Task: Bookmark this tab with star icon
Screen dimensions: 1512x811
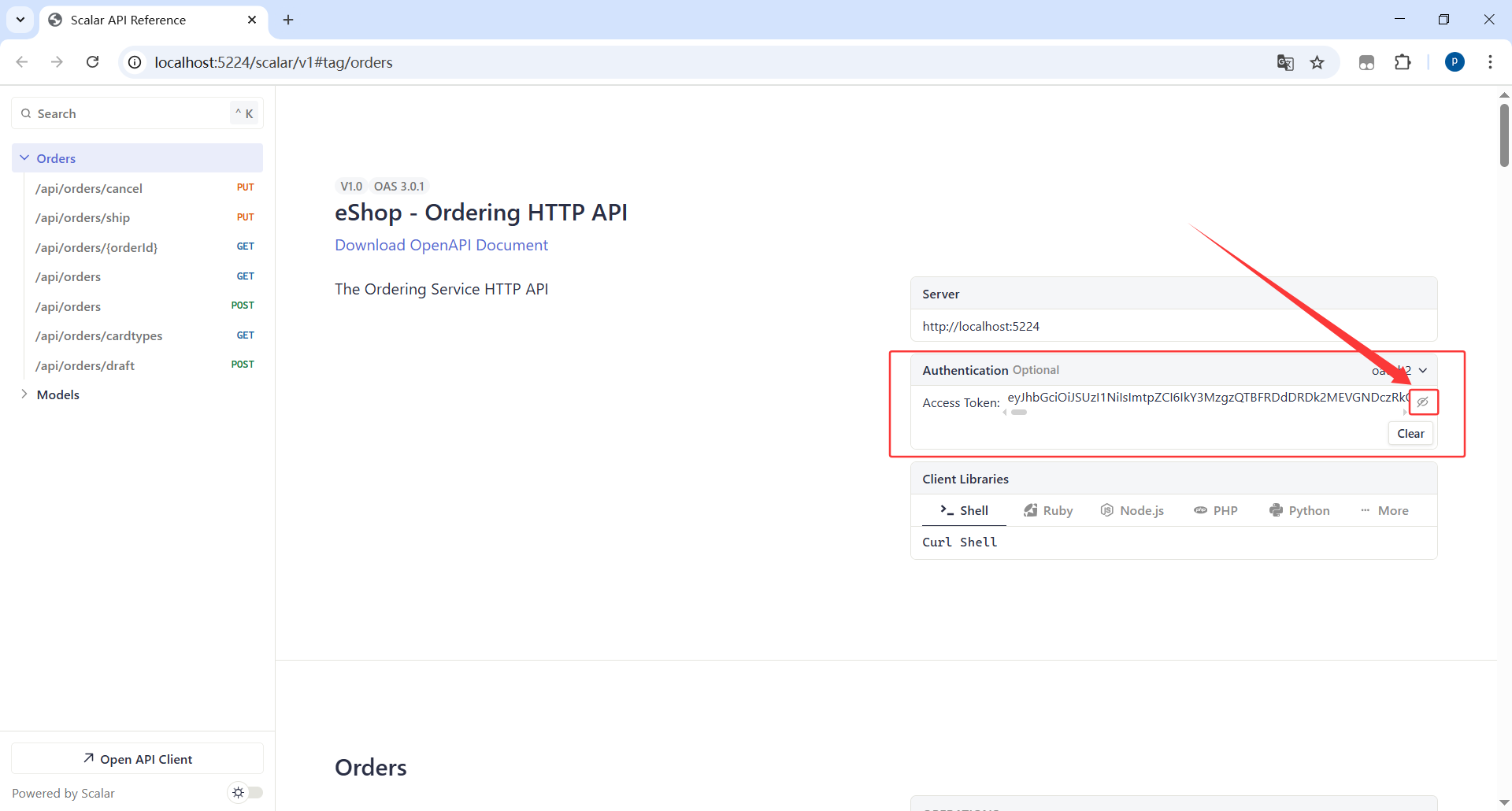Action: point(1317,62)
